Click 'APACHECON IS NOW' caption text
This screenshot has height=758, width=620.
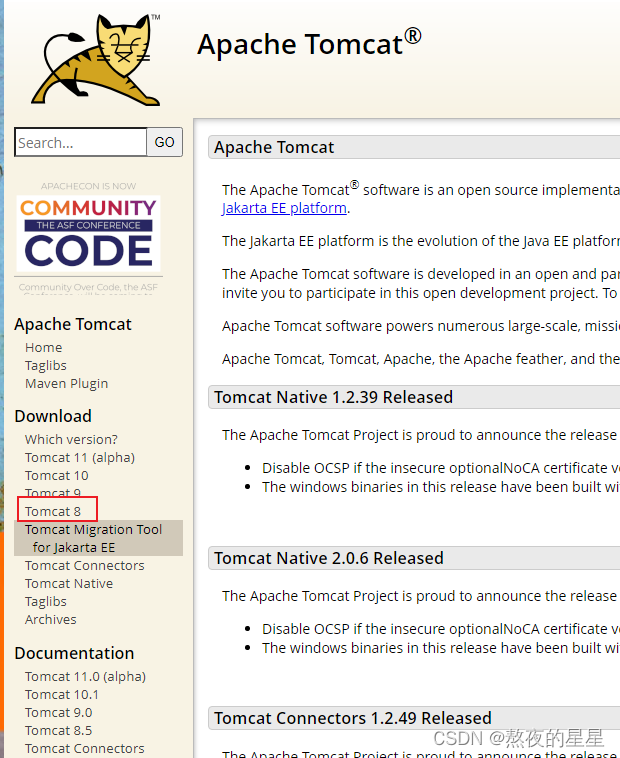coord(88,186)
